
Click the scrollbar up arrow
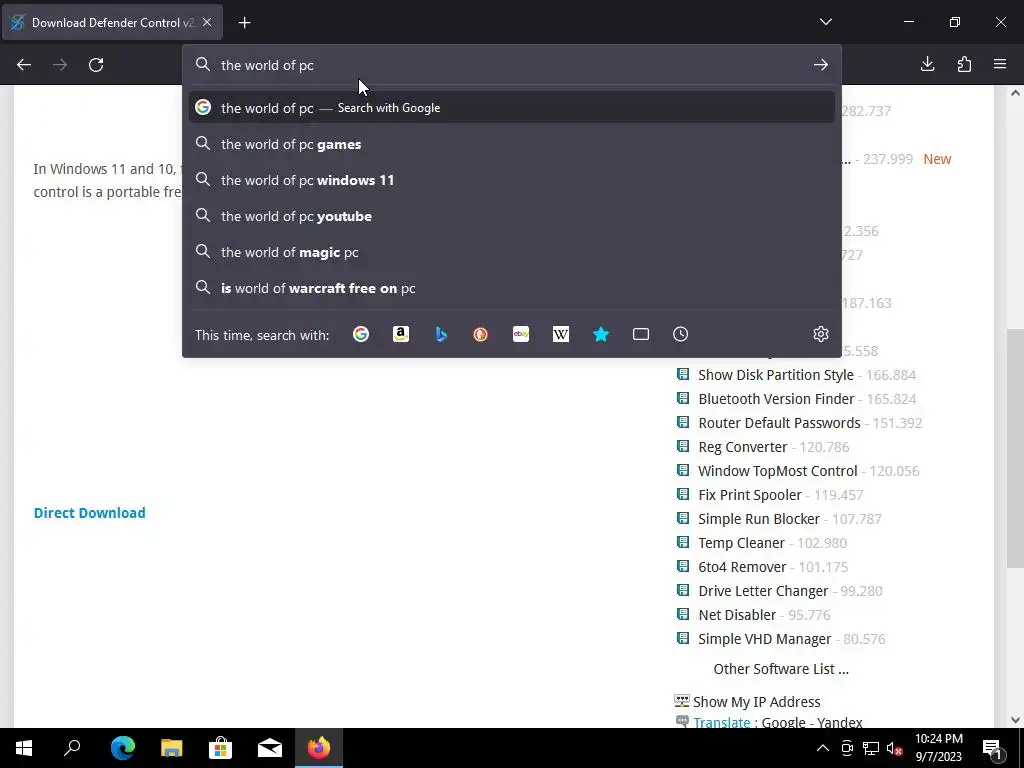[1015, 93]
